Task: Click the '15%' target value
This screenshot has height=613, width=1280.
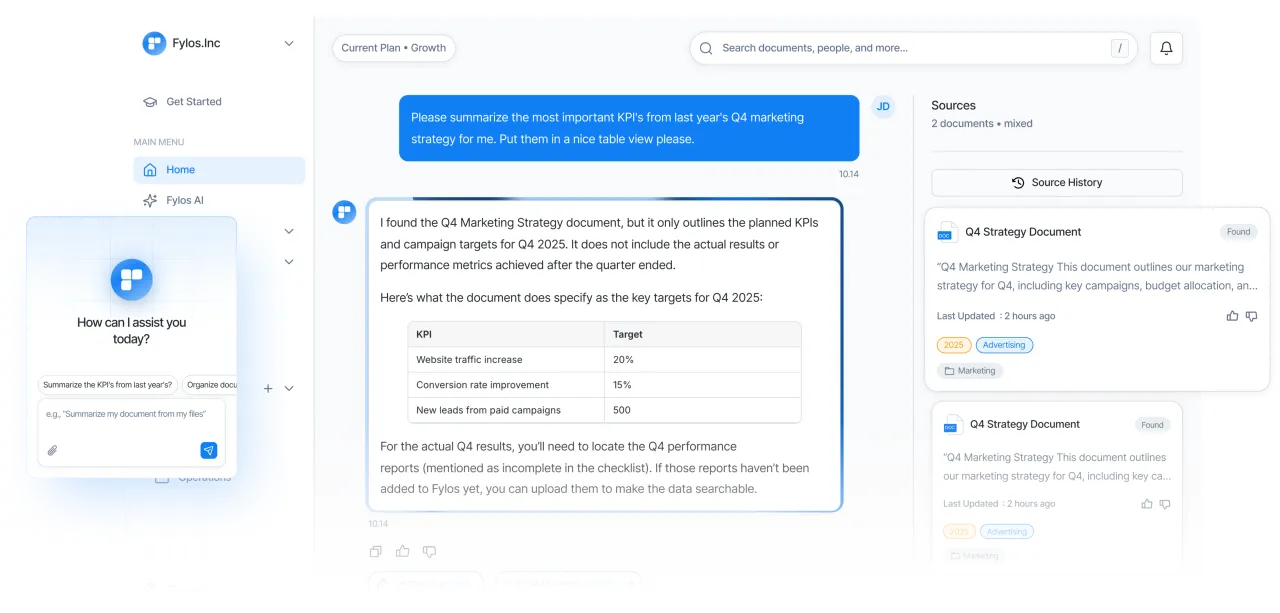Action: [x=623, y=385]
